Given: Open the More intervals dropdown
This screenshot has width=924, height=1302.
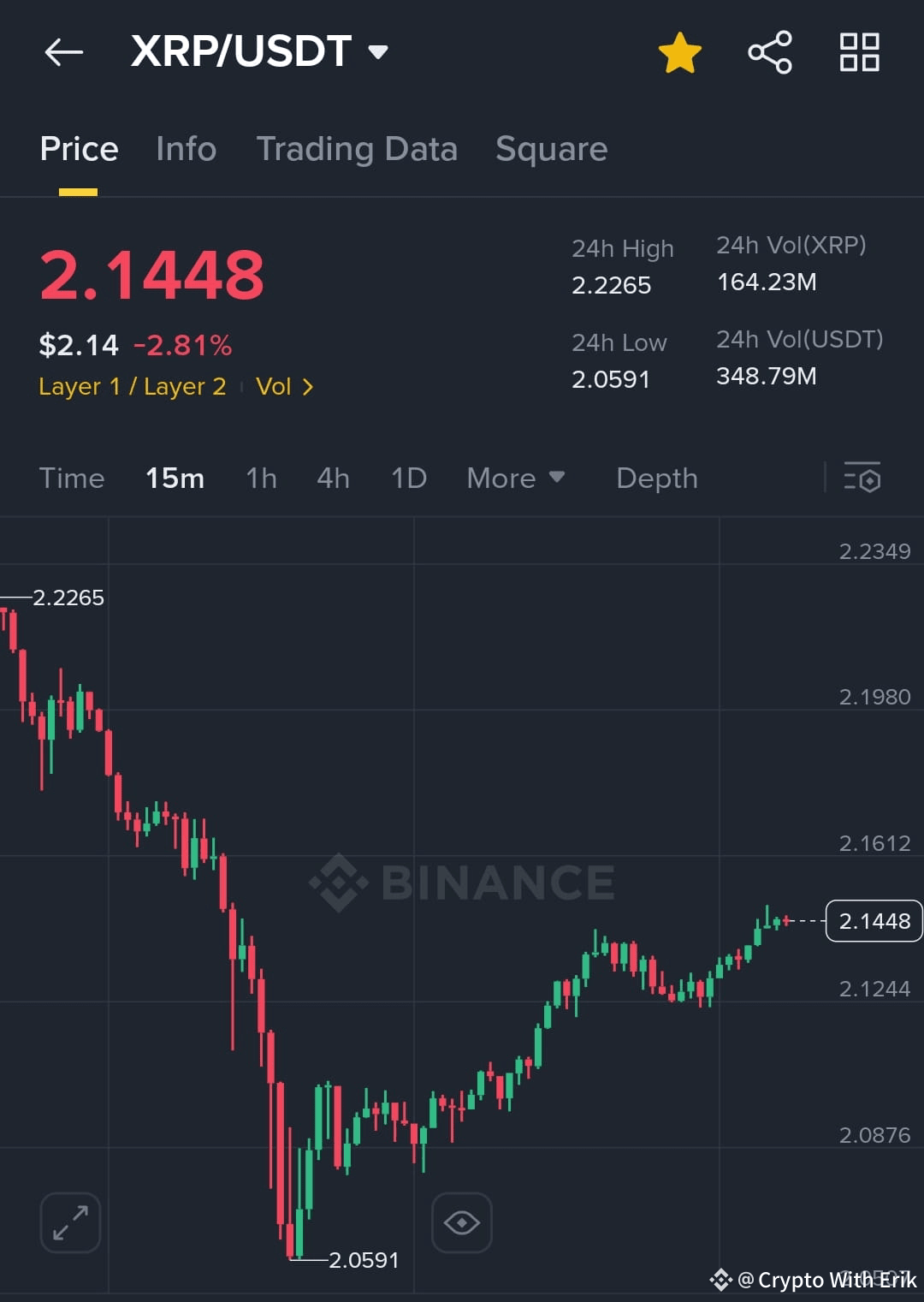Looking at the screenshot, I should pyautogui.click(x=516, y=478).
